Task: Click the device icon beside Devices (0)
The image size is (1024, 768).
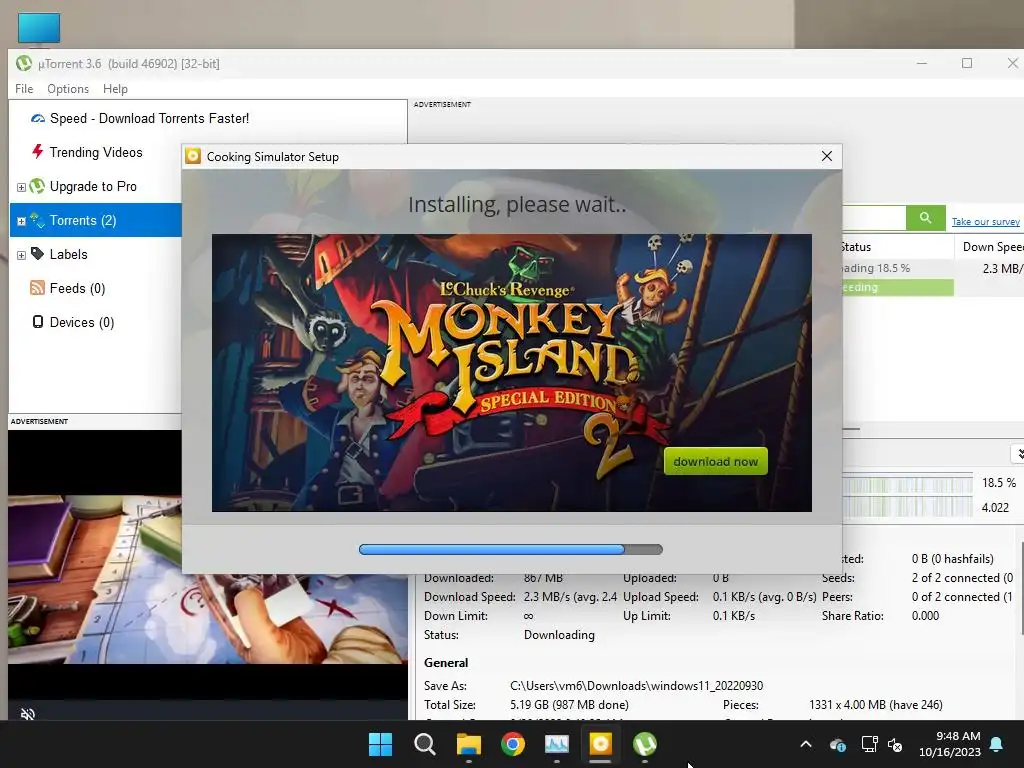Action: 38,321
